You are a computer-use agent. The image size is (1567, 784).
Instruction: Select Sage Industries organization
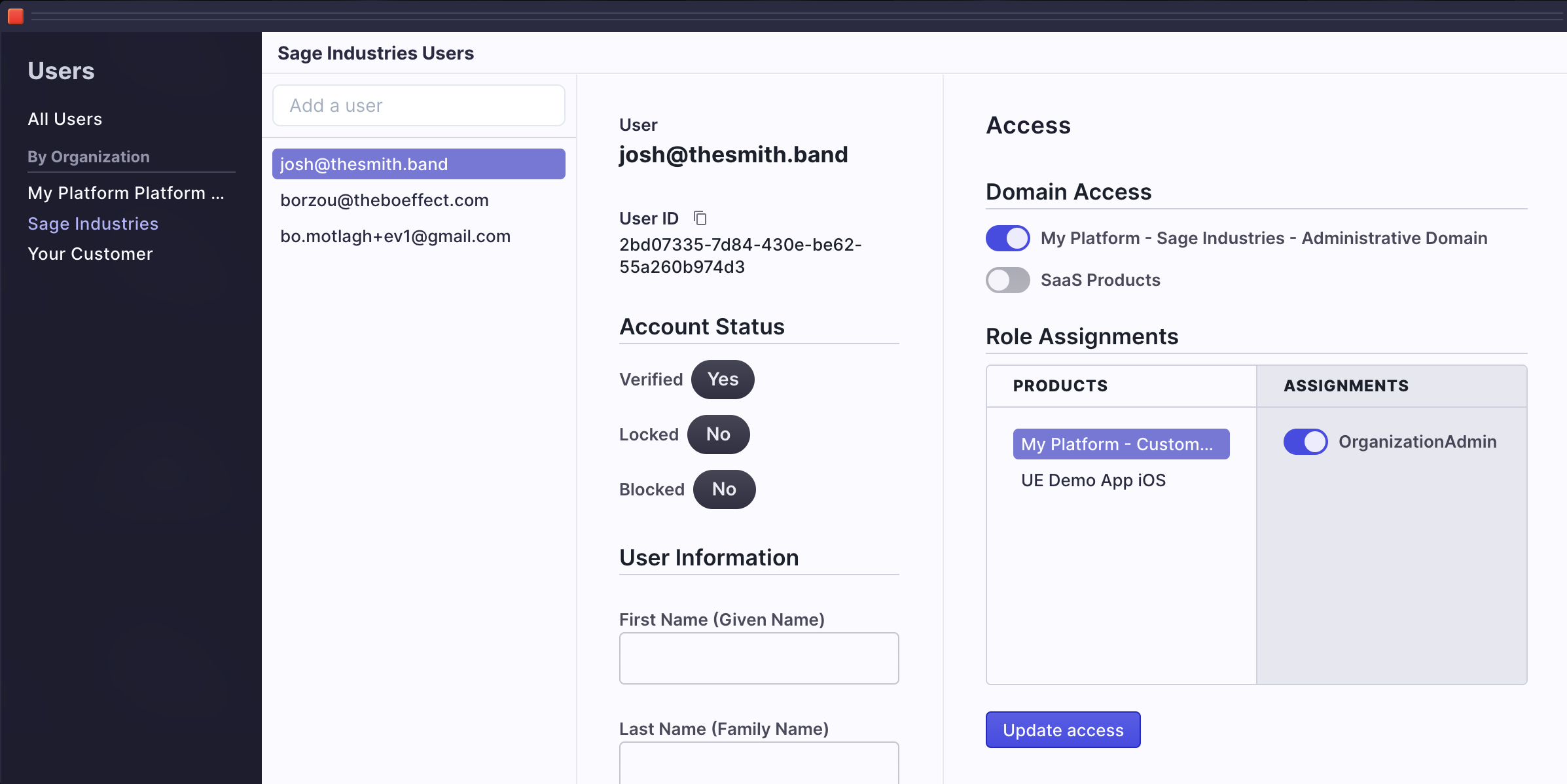93,224
